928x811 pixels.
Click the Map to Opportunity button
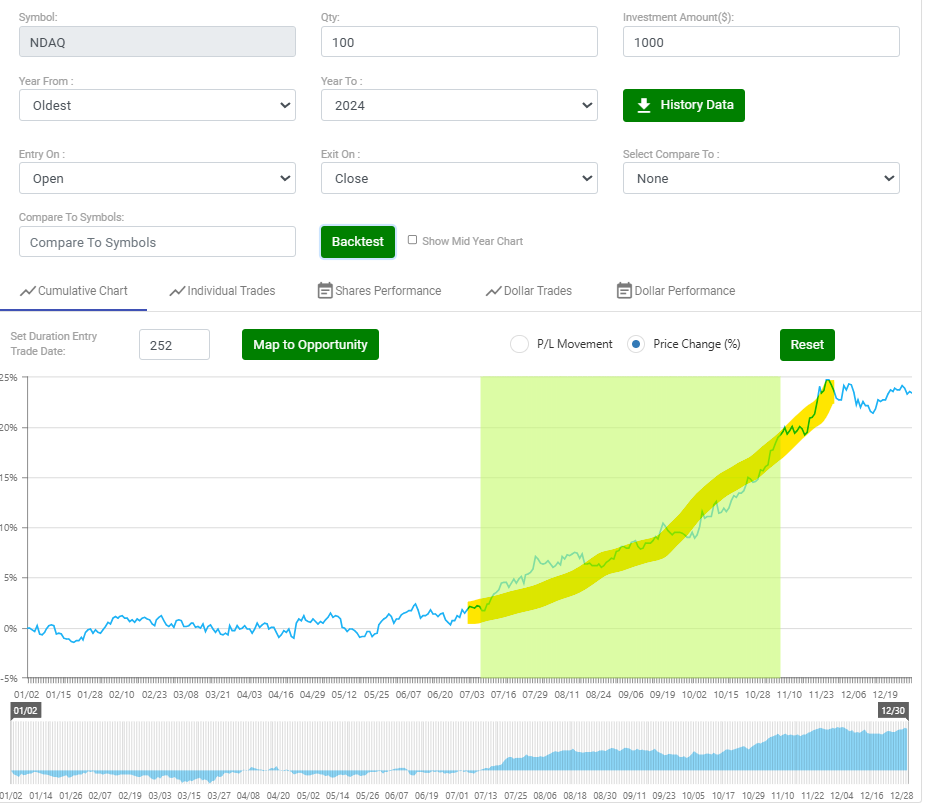(312, 347)
